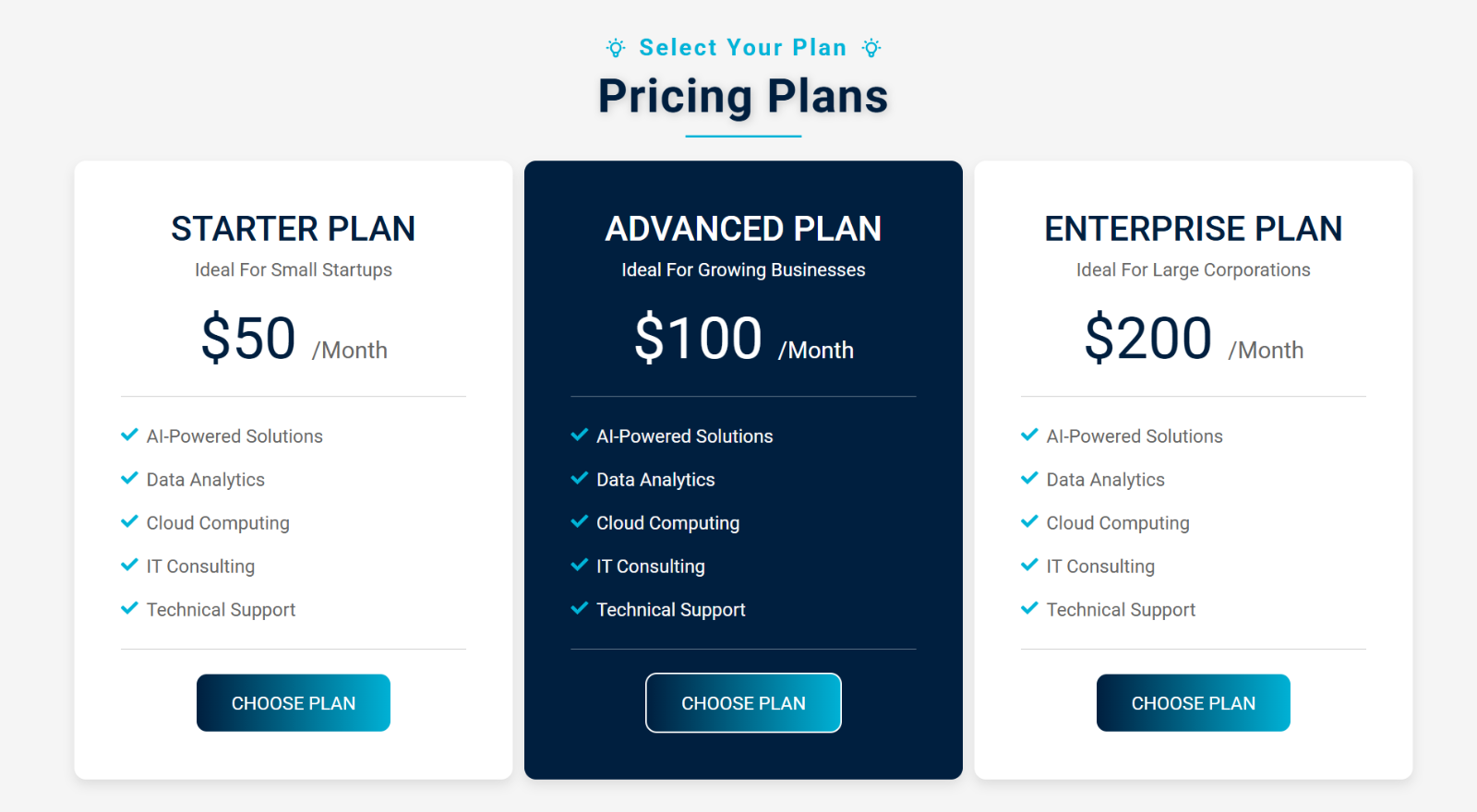Click Starter Plan's Cloud Computing checkmark

129,522
